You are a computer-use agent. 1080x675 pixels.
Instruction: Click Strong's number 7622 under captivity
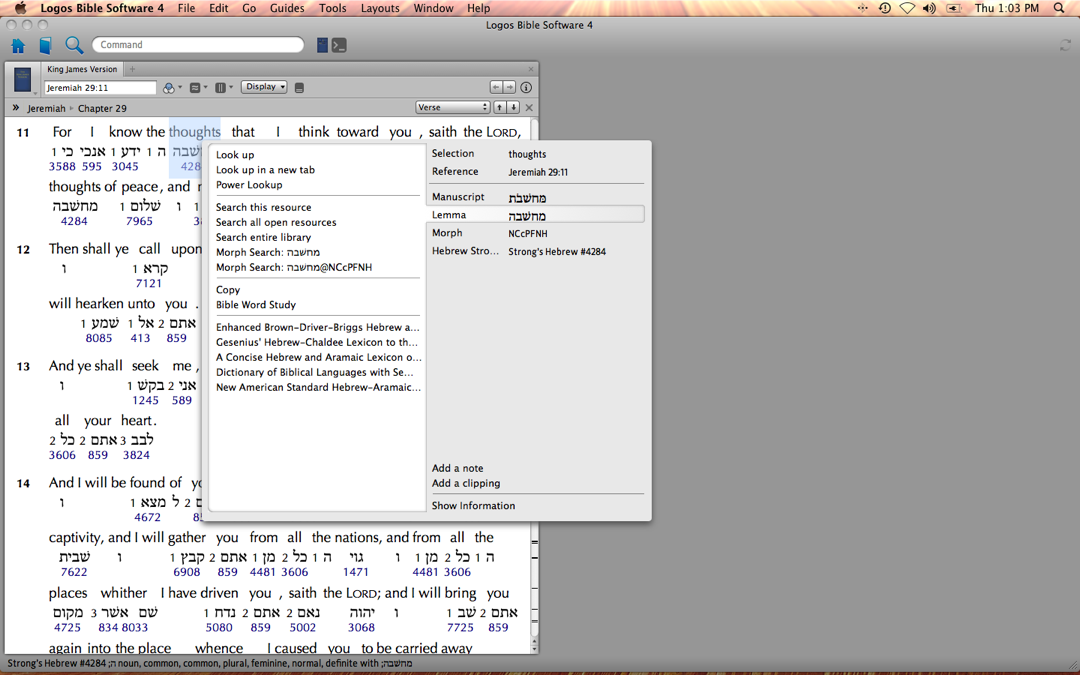coord(74,572)
